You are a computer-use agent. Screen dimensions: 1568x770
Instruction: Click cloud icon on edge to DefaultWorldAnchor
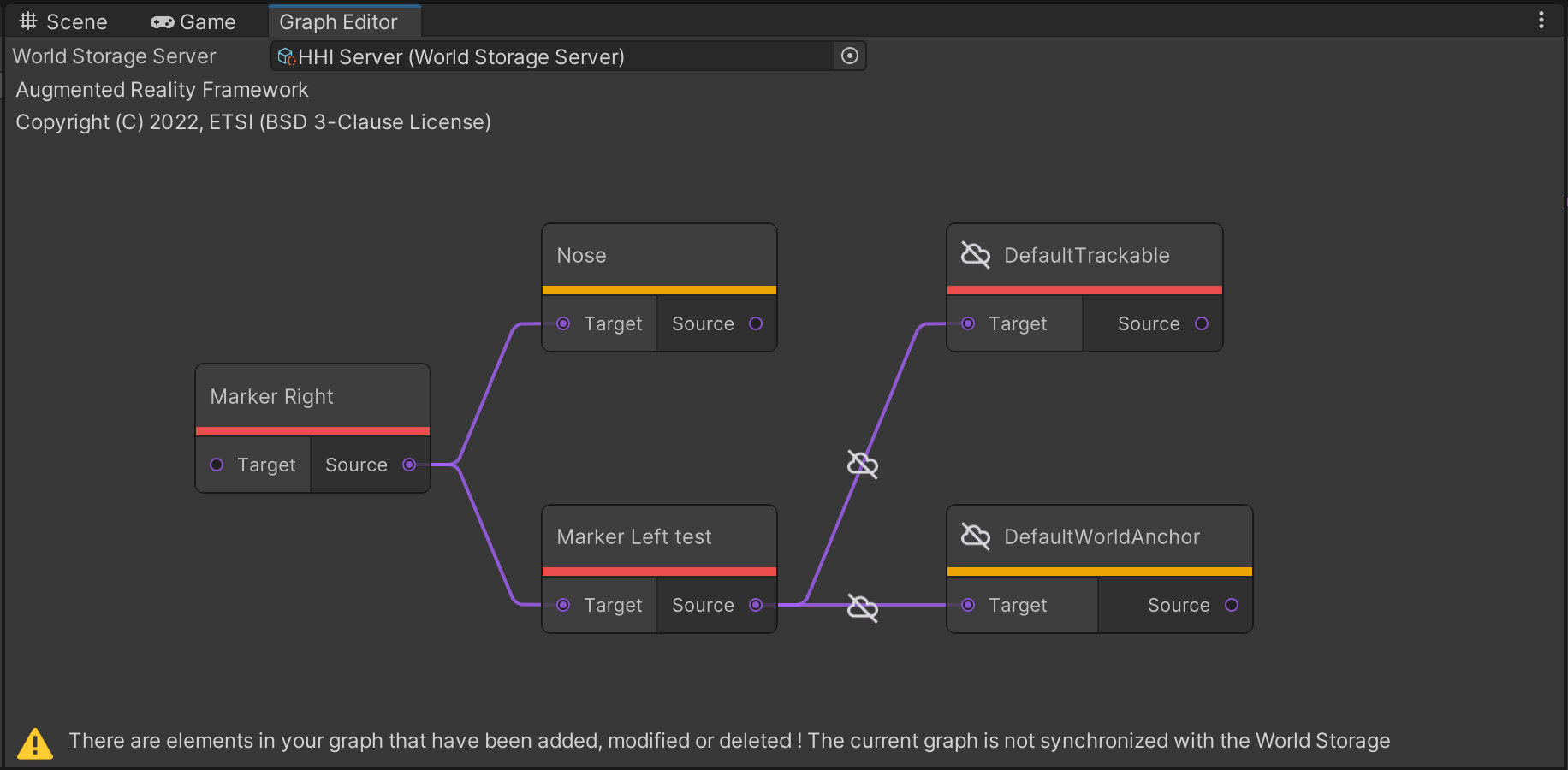point(862,607)
